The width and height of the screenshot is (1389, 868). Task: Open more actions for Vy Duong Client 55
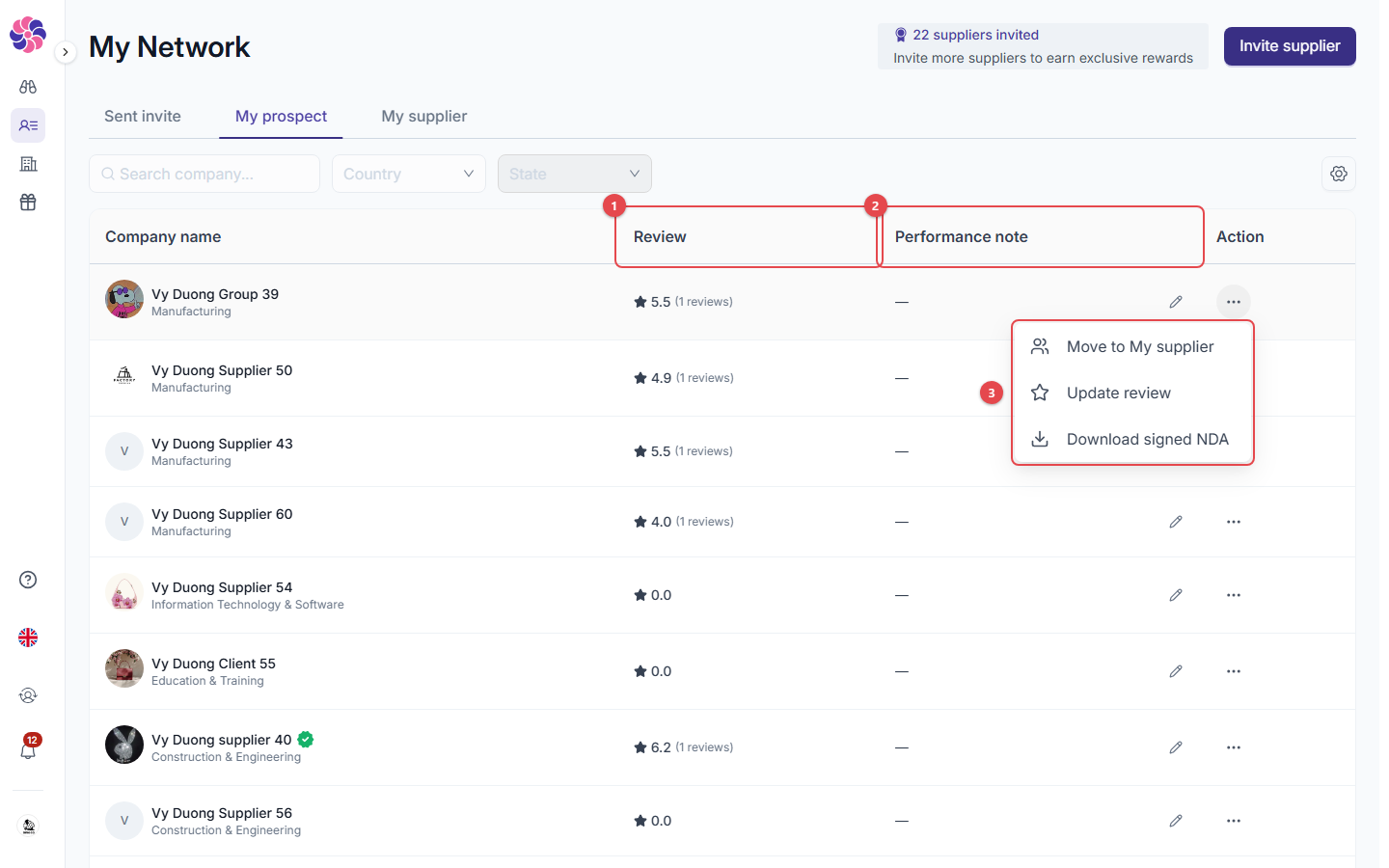[x=1234, y=671]
